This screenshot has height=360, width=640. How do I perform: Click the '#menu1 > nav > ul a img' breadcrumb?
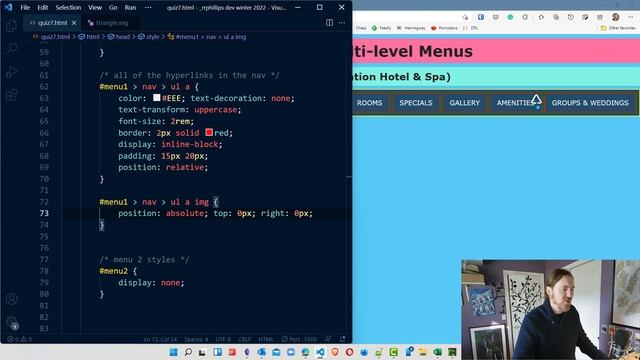click(207, 37)
